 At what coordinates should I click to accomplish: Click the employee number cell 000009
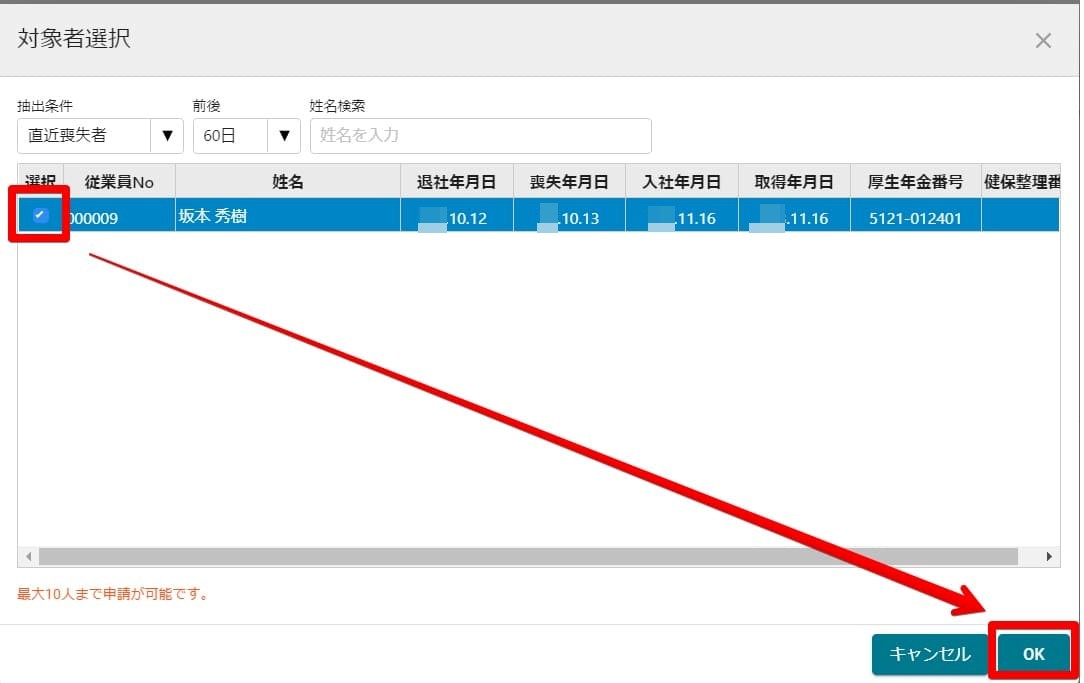[x=119, y=216]
